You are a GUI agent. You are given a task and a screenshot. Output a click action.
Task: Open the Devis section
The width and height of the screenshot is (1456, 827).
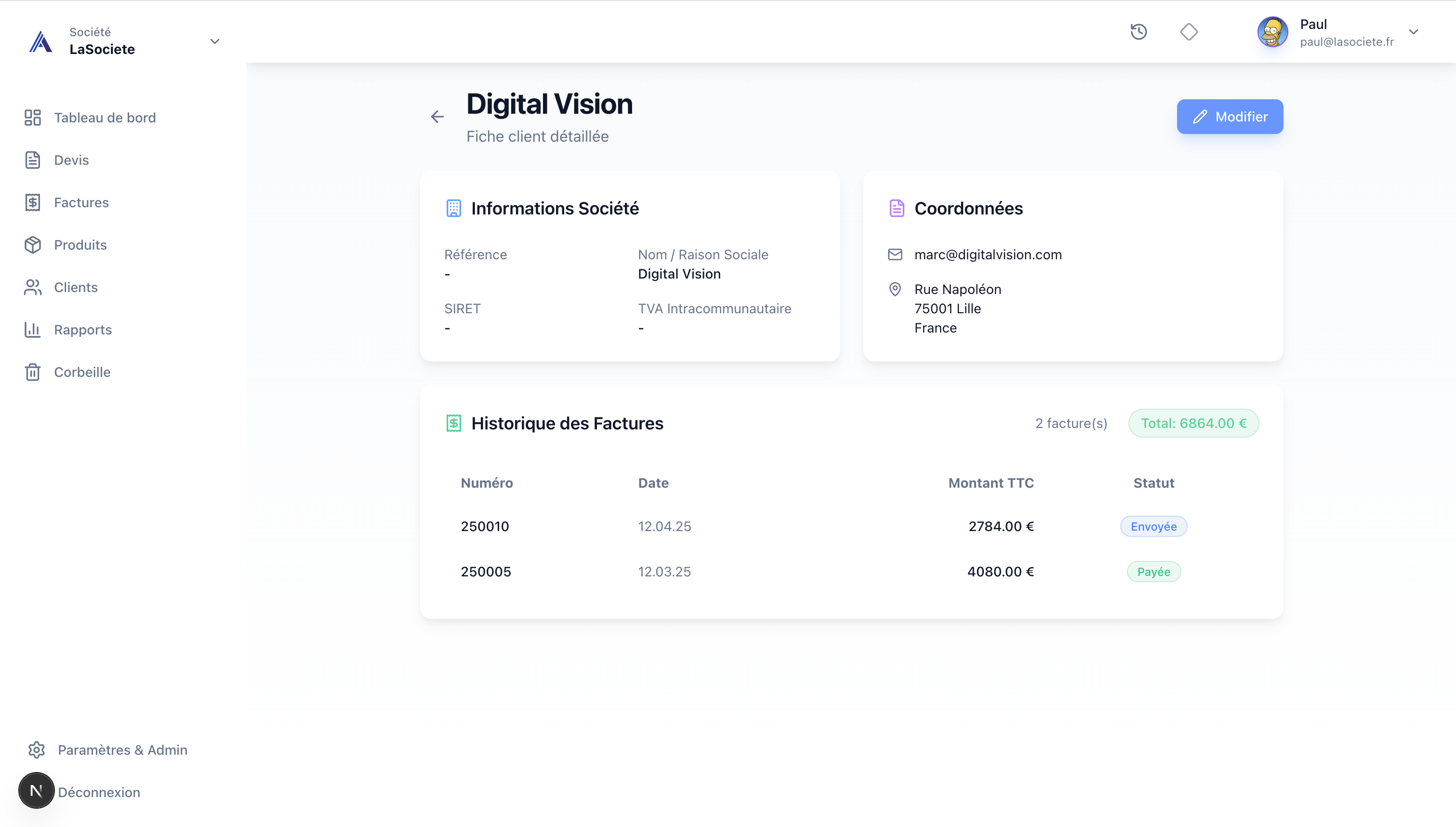[71, 160]
